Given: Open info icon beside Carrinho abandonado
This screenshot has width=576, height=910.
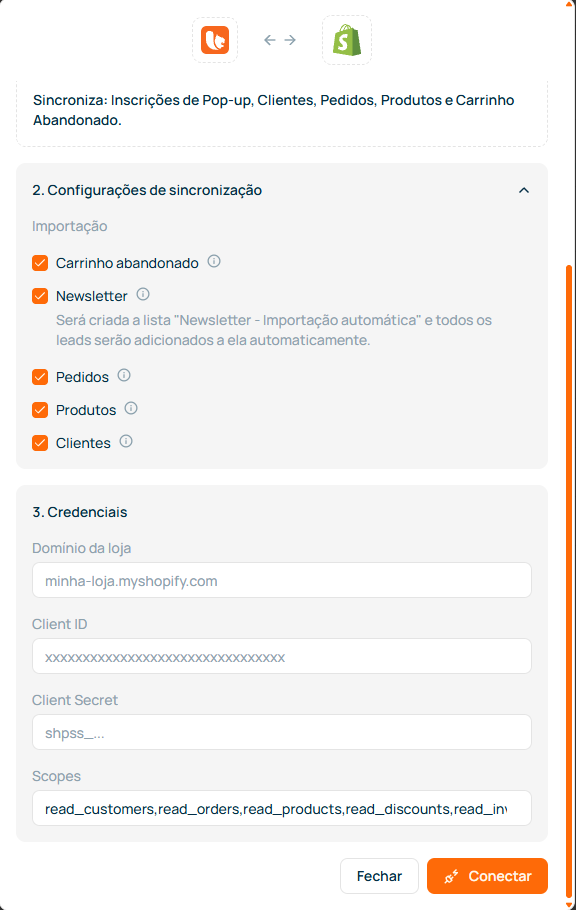Looking at the screenshot, I should (x=214, y=261).
